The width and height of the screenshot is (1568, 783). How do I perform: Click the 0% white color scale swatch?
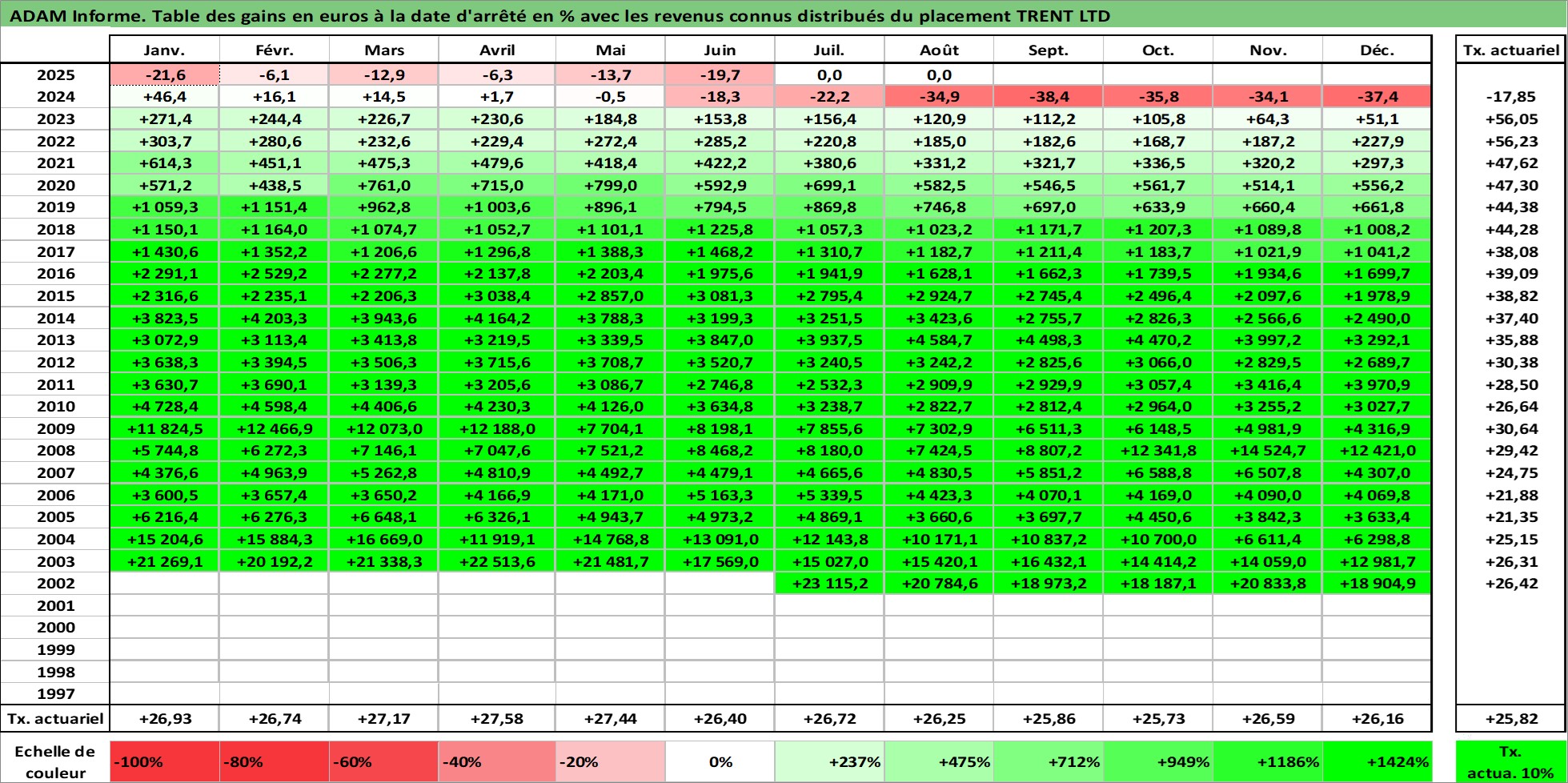(x=720, y=762)
